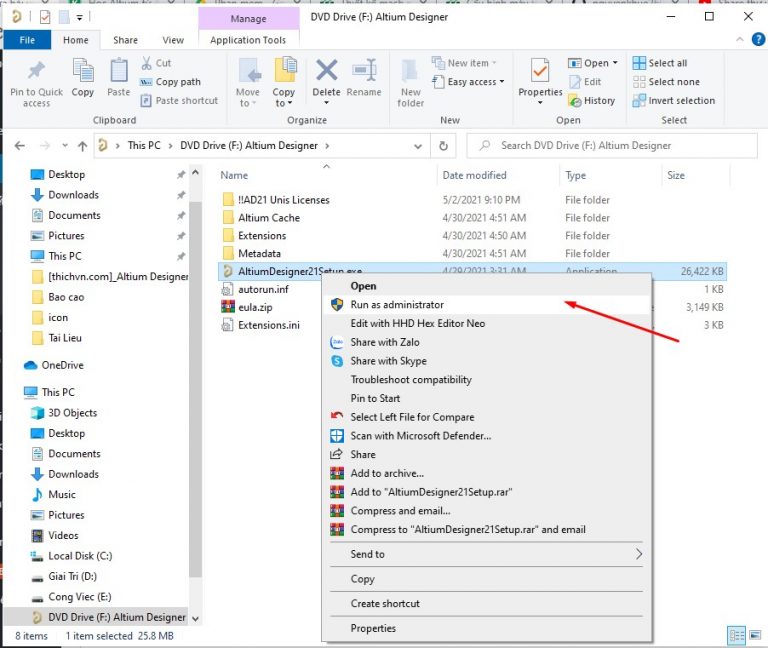The height and width of the screenshot is (648, 768).
Task: Choose Run as administrator in context menu
Action: [x=397, y=304]
